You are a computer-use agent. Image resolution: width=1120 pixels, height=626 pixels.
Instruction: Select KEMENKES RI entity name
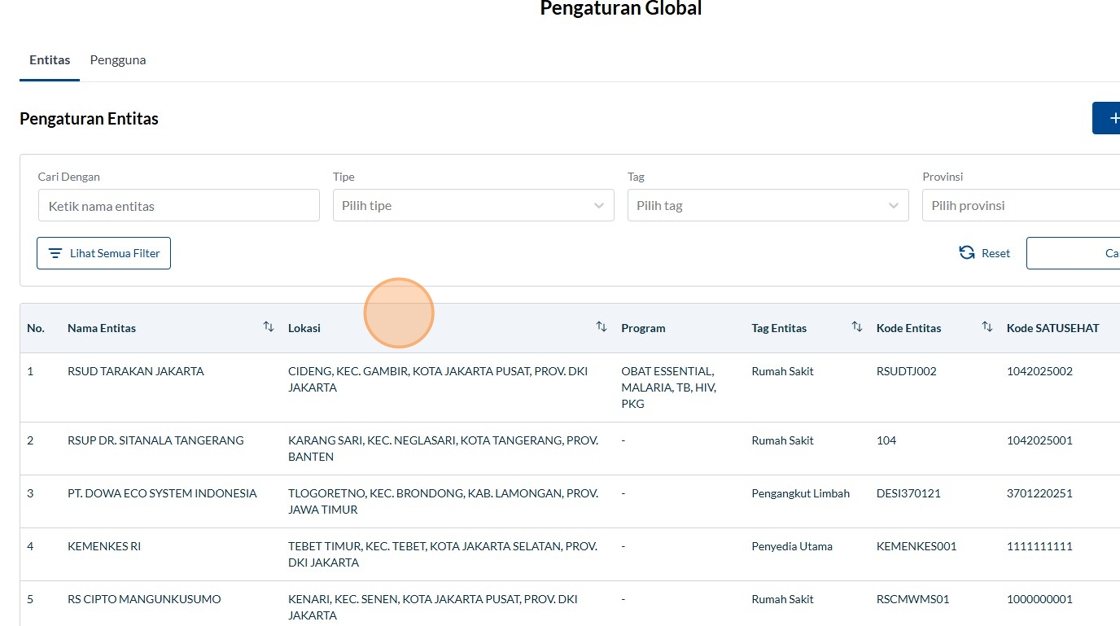(104, 546)
